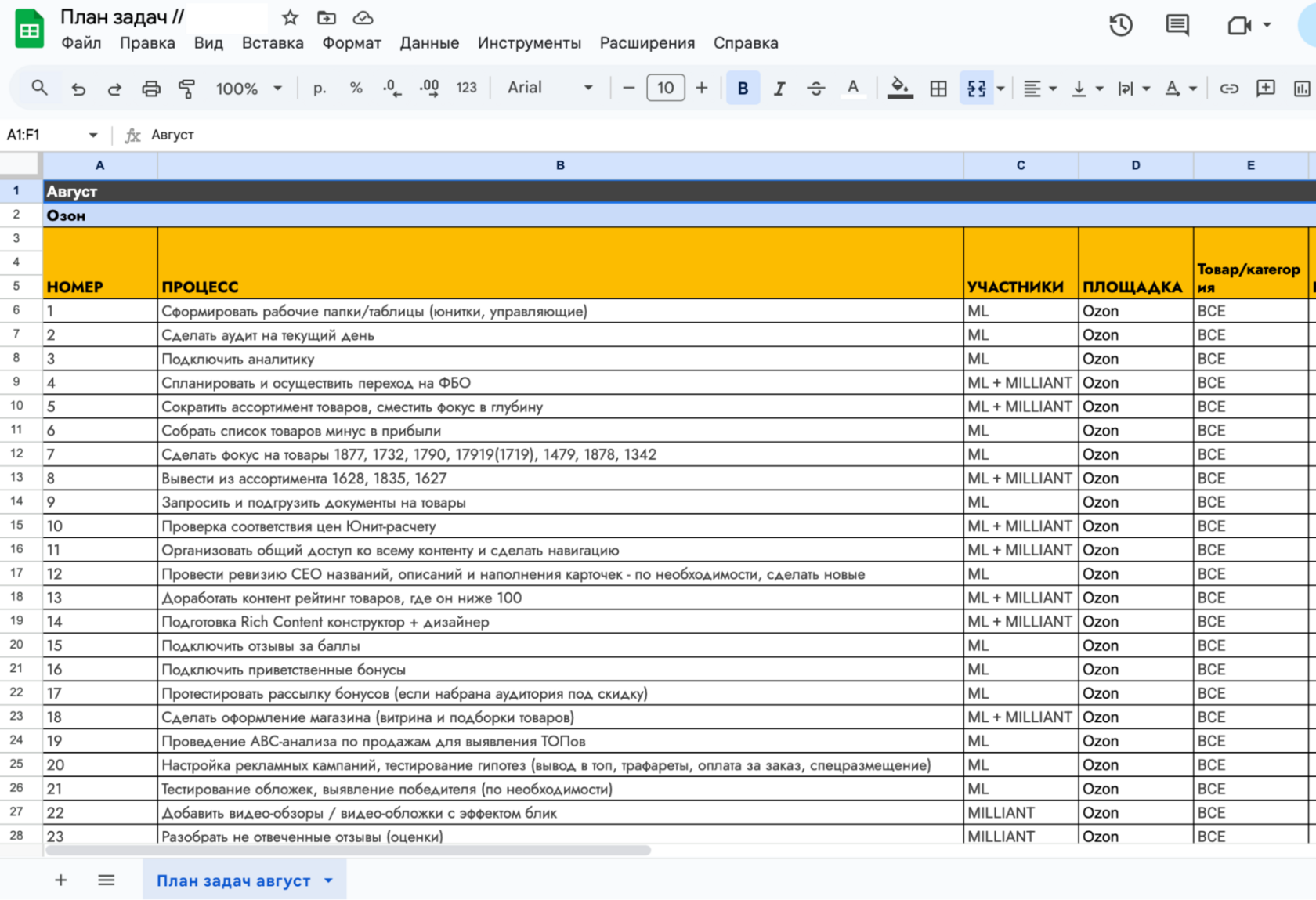Image resolution: width=1316 pixels, height=900 pixels.
Task: Toggle bold formatting
Action: (743, 89)
